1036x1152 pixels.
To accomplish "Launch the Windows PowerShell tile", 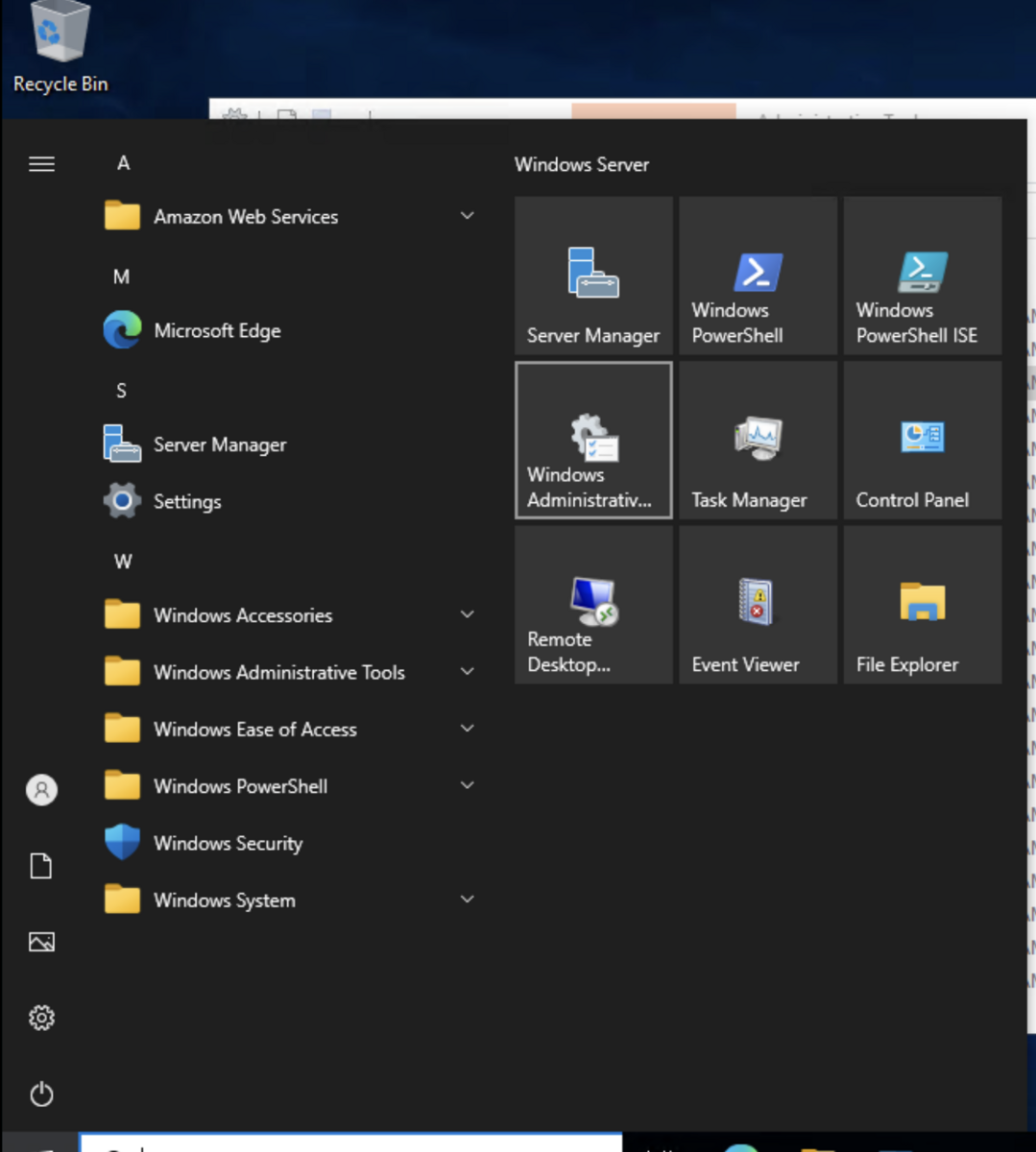I will pos(758,276).
